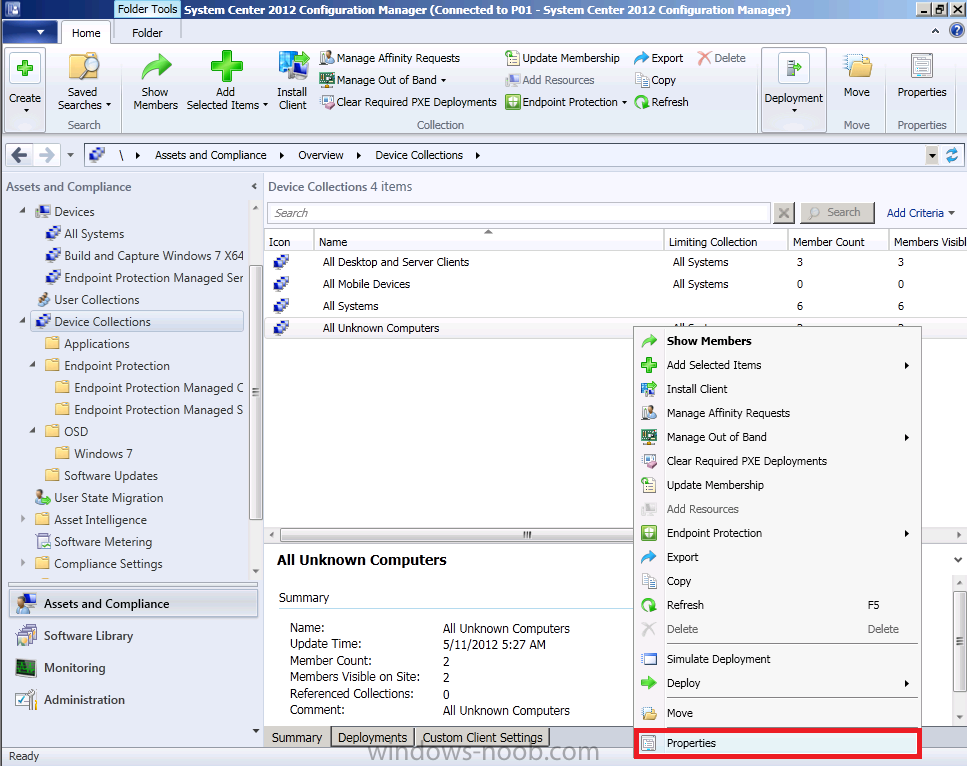The height and width of the screenshot is (766, 967).
Task: Click Manage Affinity Requests in the ribbon
Action: 390,58
